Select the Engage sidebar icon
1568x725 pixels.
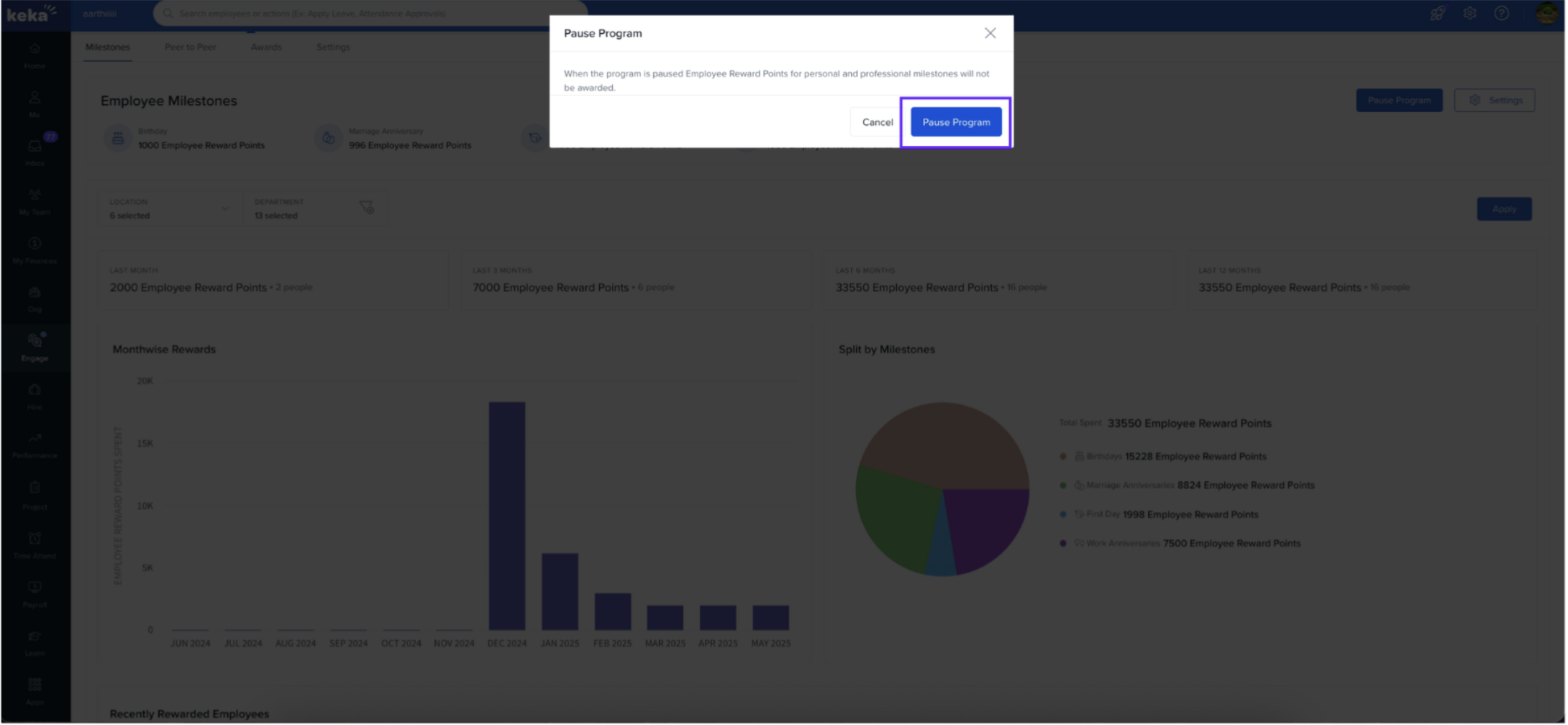35,346
